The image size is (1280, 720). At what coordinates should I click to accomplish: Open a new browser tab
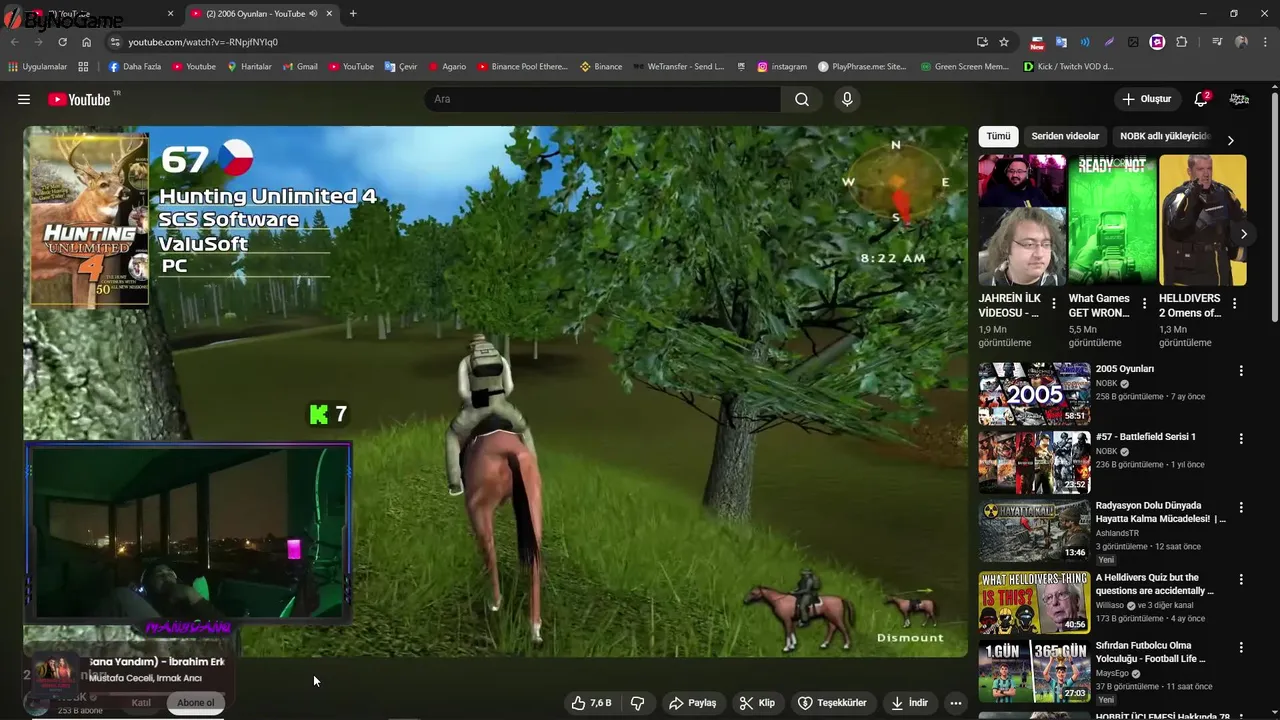pos(353,14)
